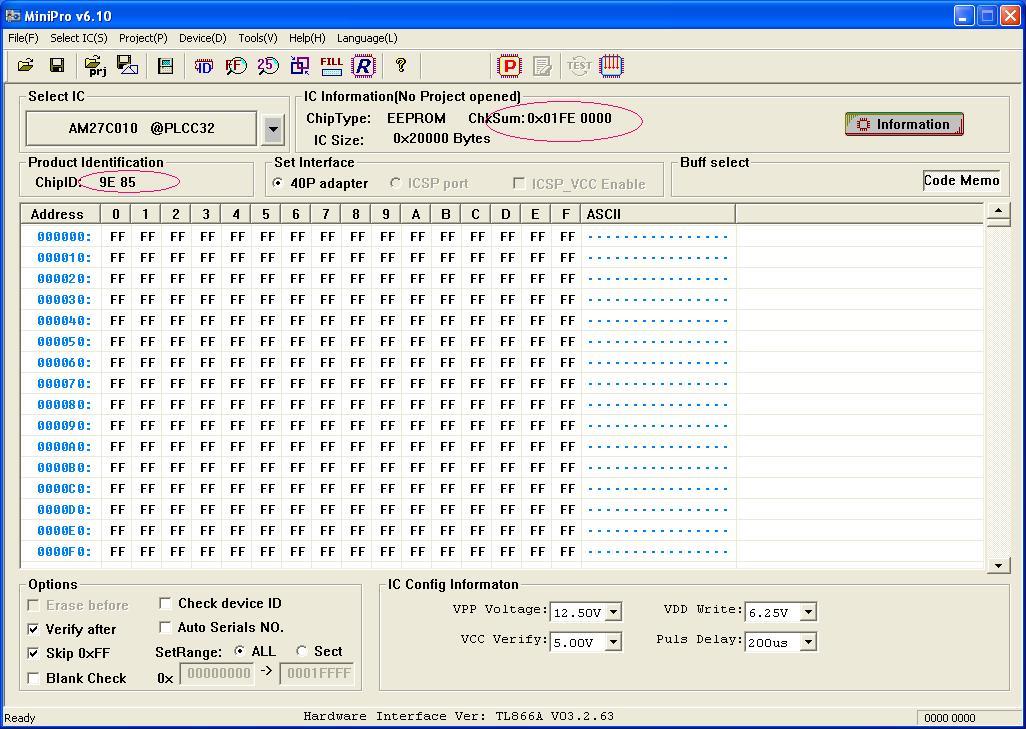Open the Language(L) menu
This screenshot has width=1026, height=729.
click(366, 38)
